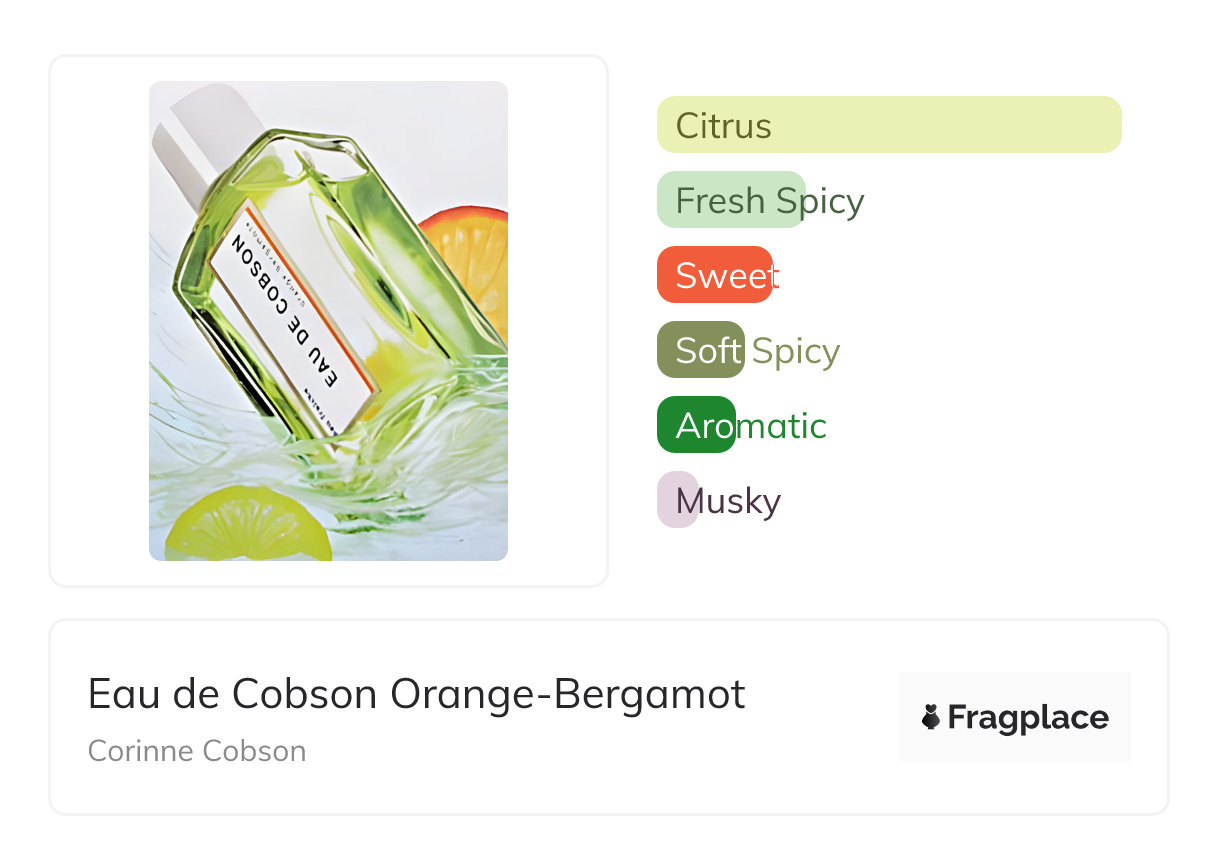Click the Eau de Cobson Orange-Bergamot title
This screenshot has height=864, width=1218.
(416, 694)
